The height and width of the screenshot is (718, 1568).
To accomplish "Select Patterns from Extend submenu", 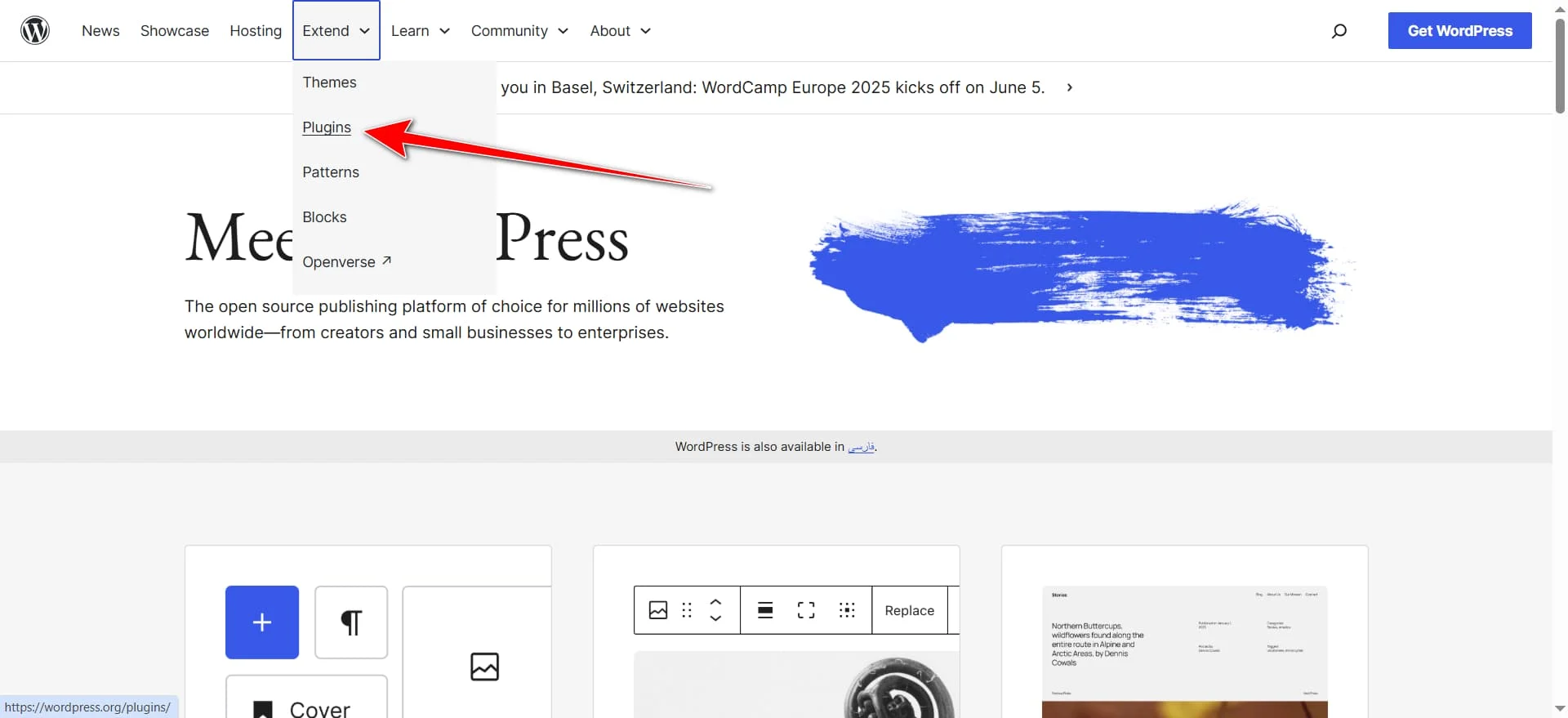I will click(x=331, y=172).
